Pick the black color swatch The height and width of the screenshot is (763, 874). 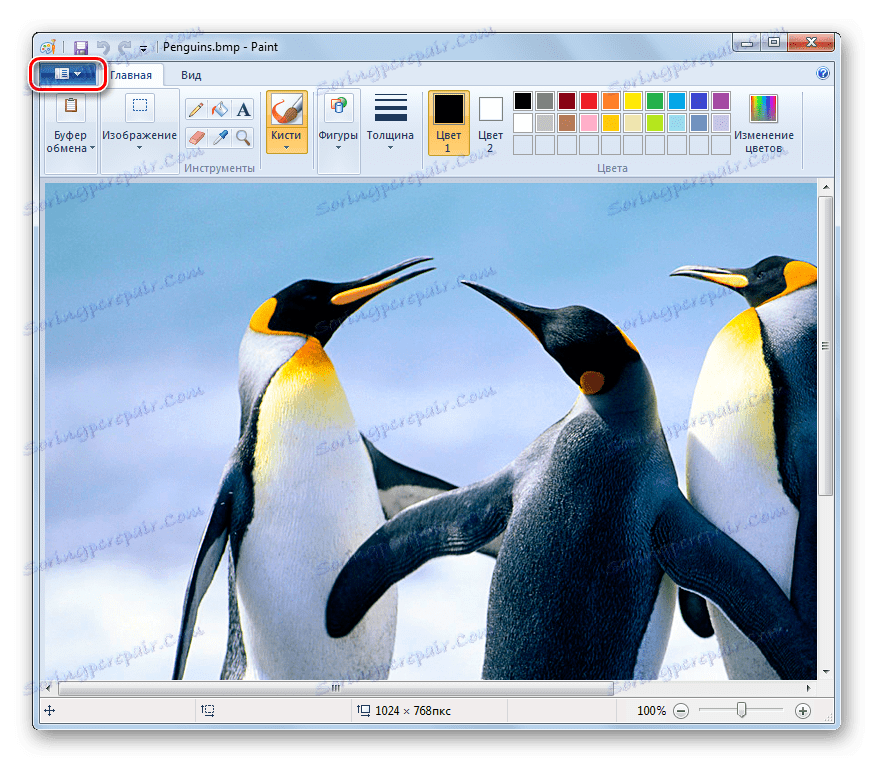(x=523, y=101)
